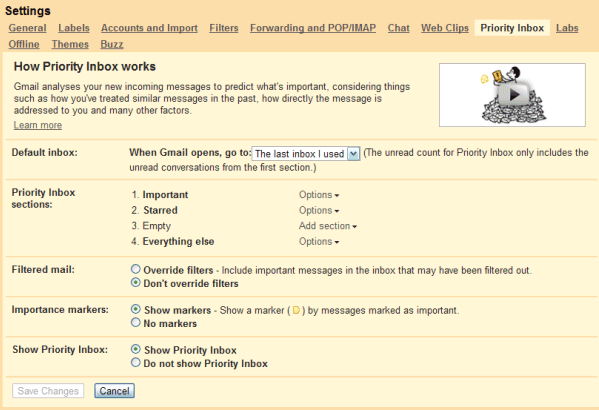The image size is (599, 410).
Task: Click the importance marker icon in Show markers
Action: (x=296, y=310)
